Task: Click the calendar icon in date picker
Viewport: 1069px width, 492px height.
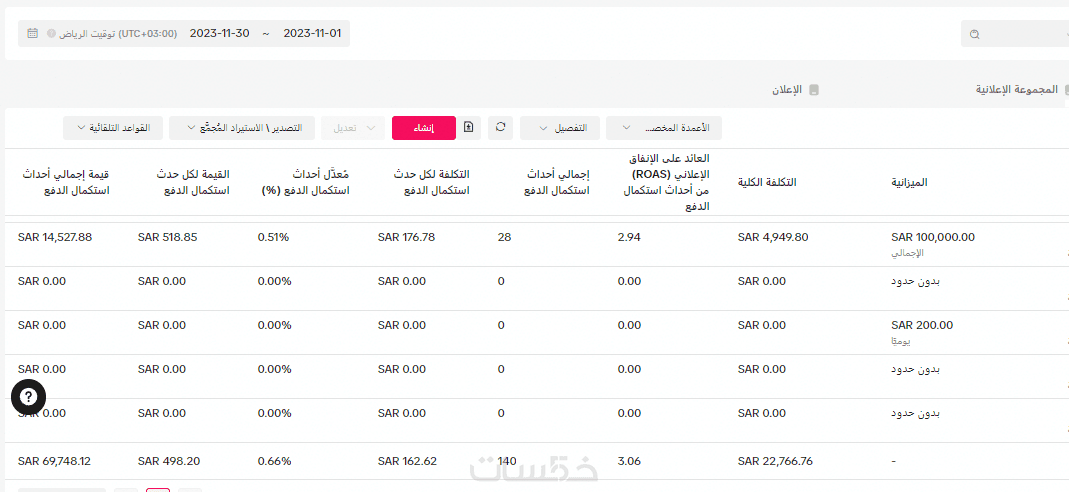Action: (33, 33)
